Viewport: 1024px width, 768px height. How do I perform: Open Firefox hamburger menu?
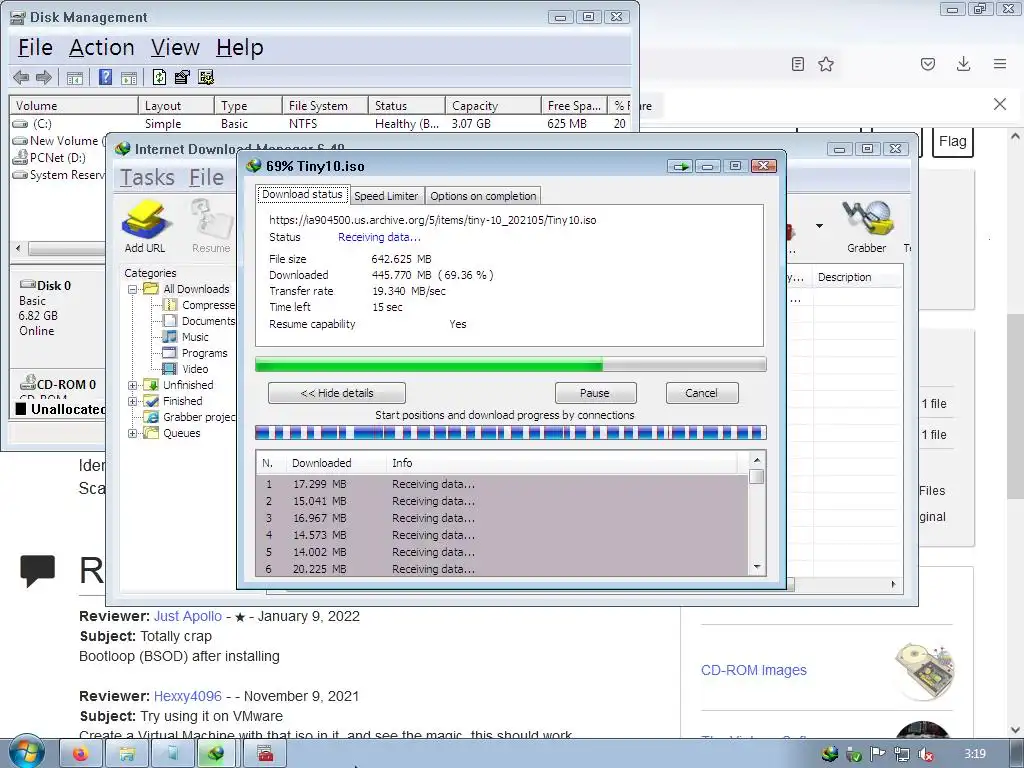click(1000, 63)
